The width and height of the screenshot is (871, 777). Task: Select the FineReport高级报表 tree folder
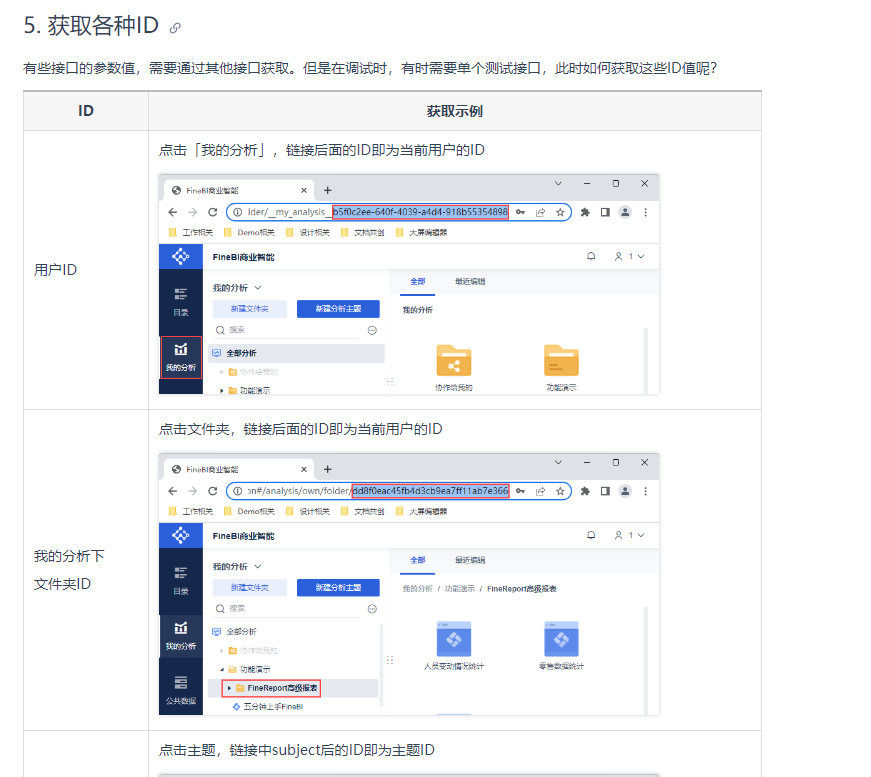pyautogui.click(x=282, y=688)
